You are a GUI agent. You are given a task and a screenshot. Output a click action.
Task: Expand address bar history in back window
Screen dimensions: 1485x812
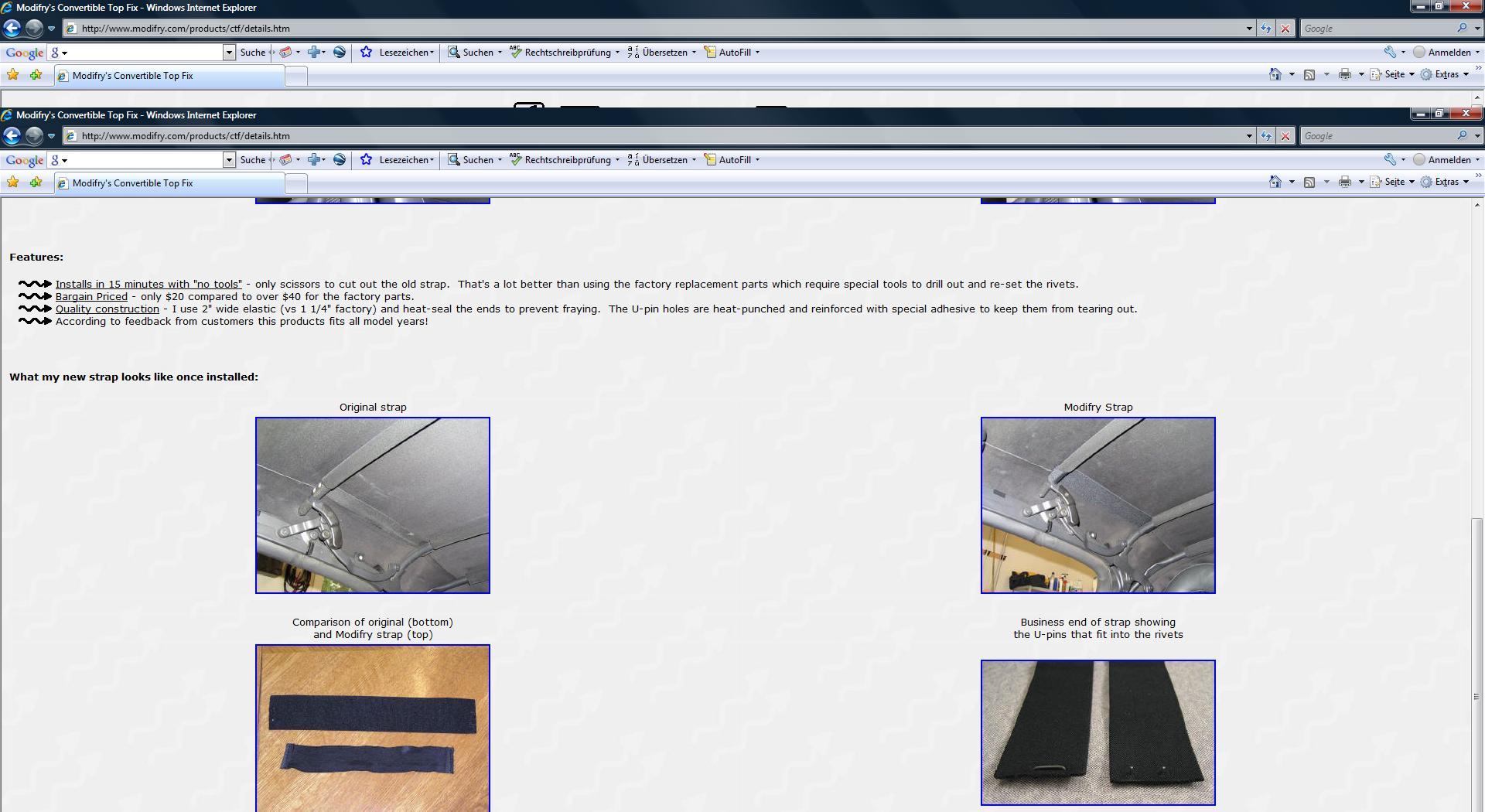[x=1249, y=29]
